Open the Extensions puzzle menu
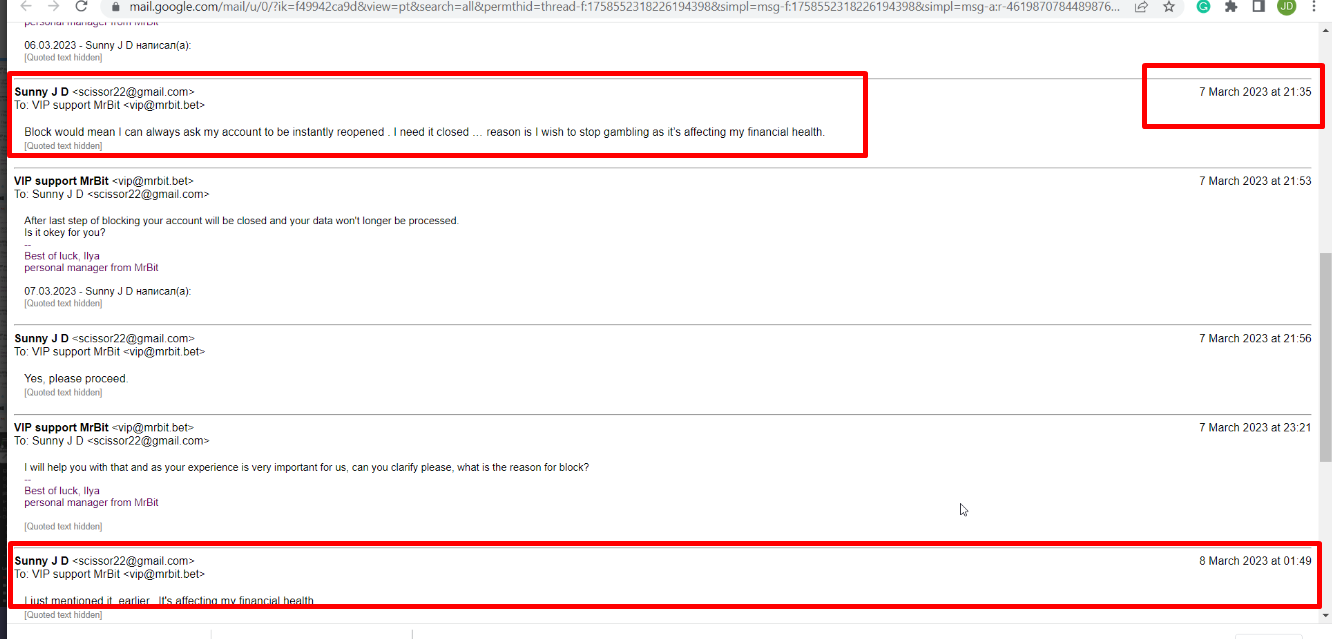 [x=1231, y=6]
